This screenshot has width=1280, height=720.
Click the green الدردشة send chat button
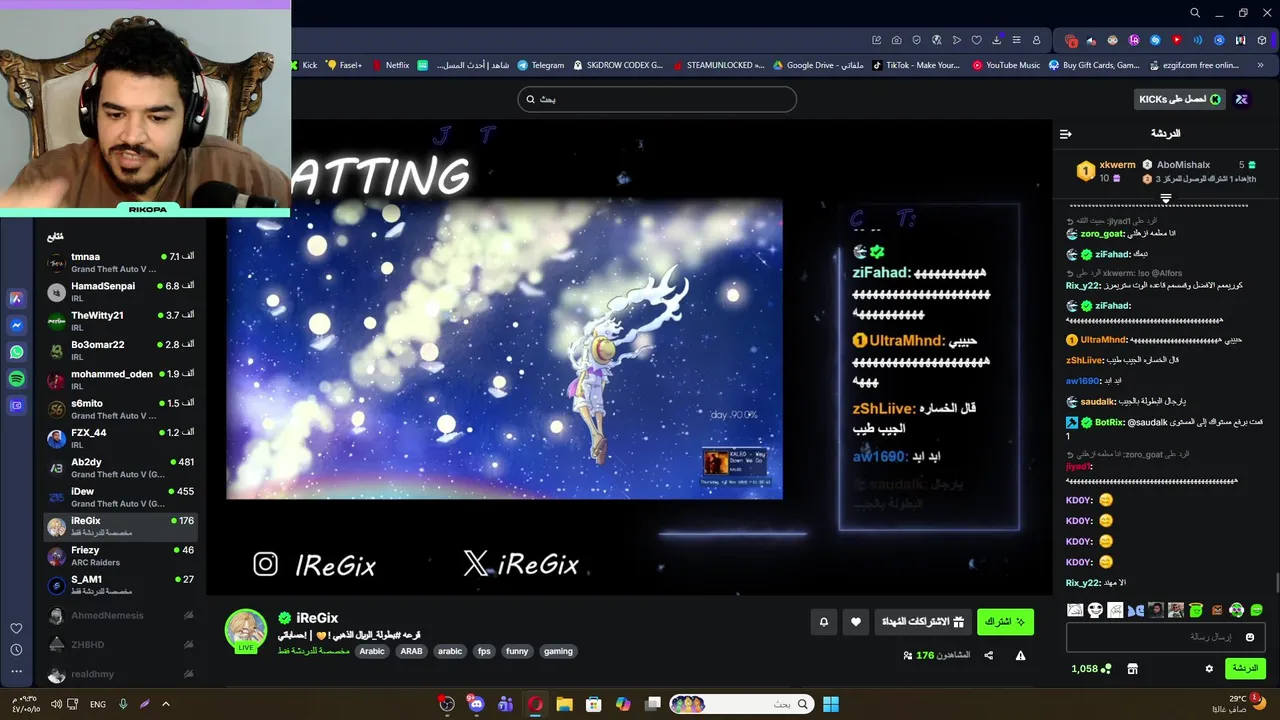pyautogui.click(x=1244, y=668)
